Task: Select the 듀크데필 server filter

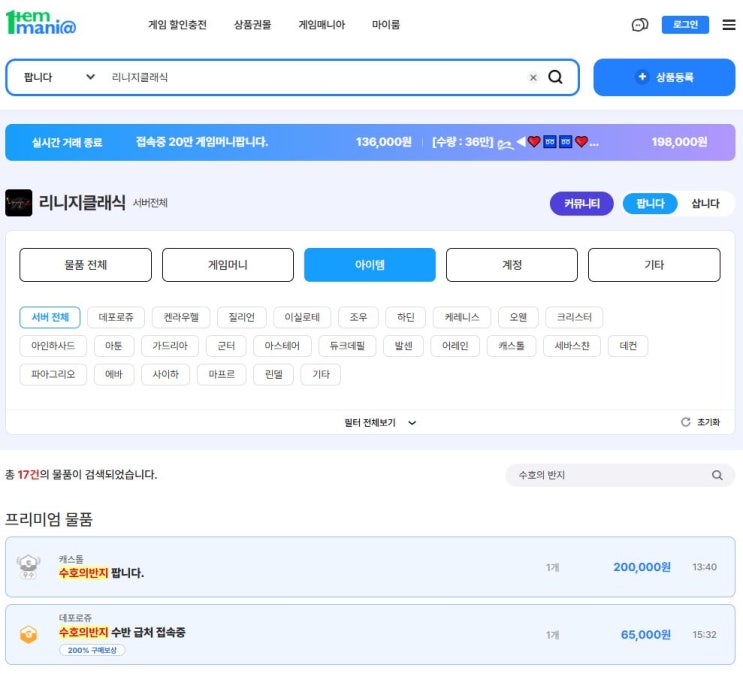Action: click(347, 346)
